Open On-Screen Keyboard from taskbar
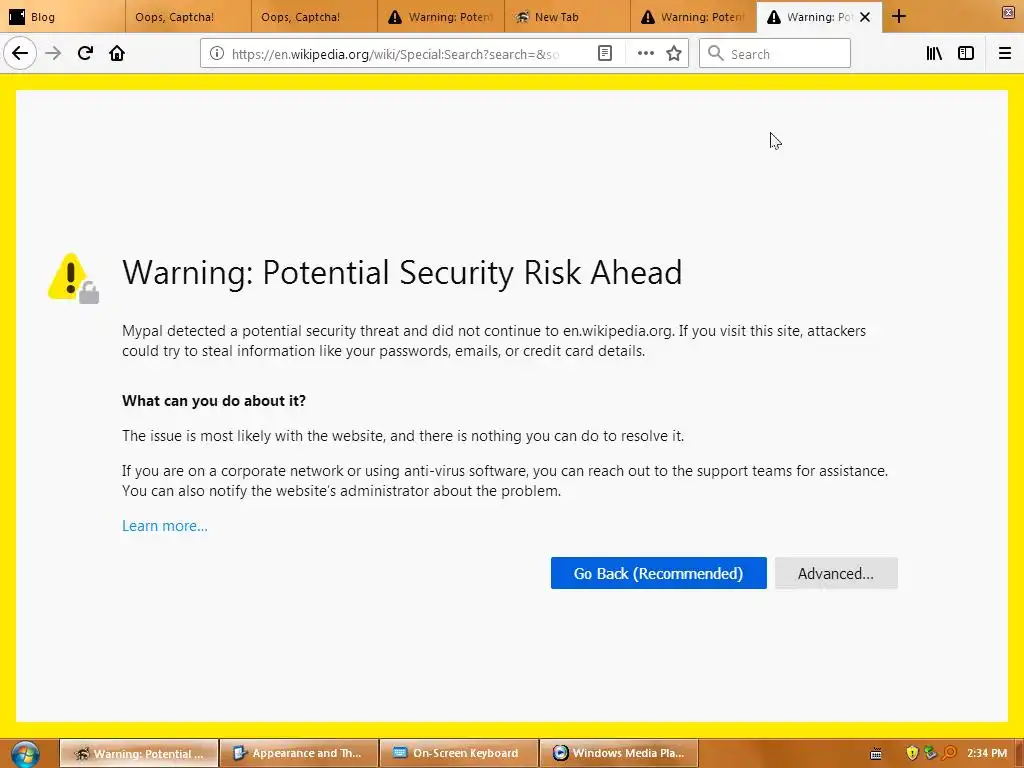The width and height of the screenshot is (1024, 768). coord(459,753)
